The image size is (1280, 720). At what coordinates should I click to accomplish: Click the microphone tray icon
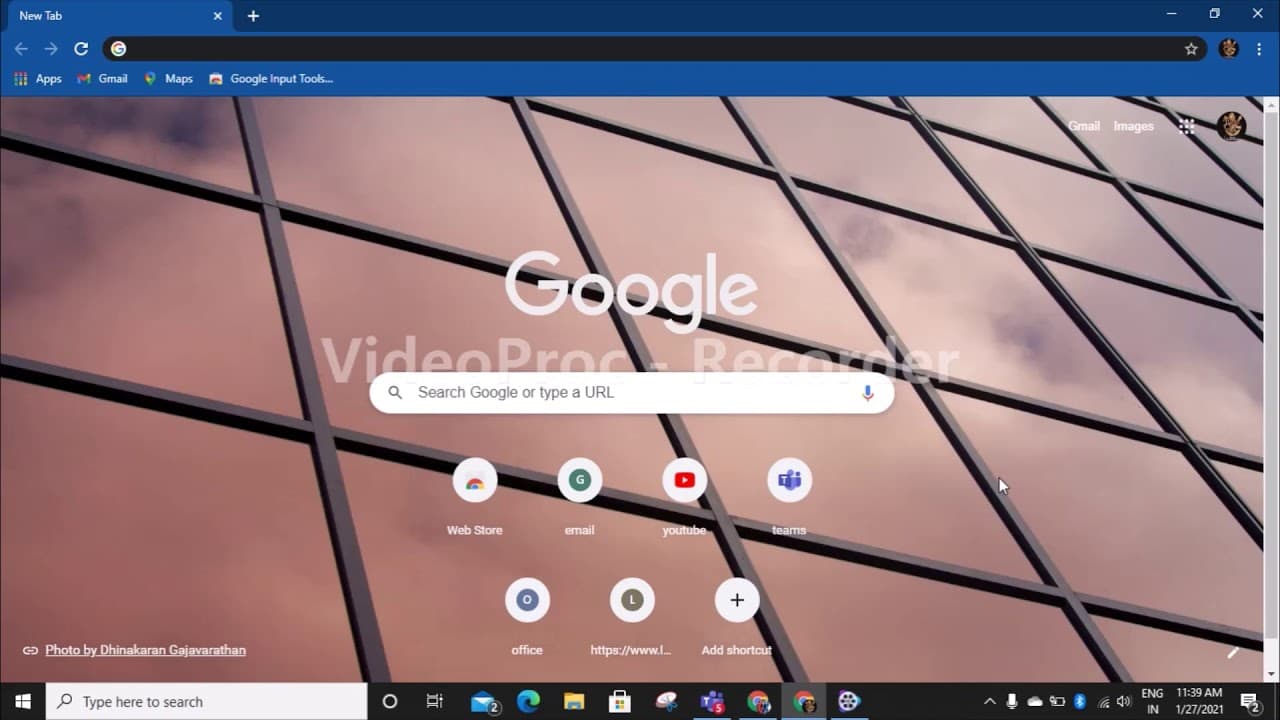[x=1012, y=701]
